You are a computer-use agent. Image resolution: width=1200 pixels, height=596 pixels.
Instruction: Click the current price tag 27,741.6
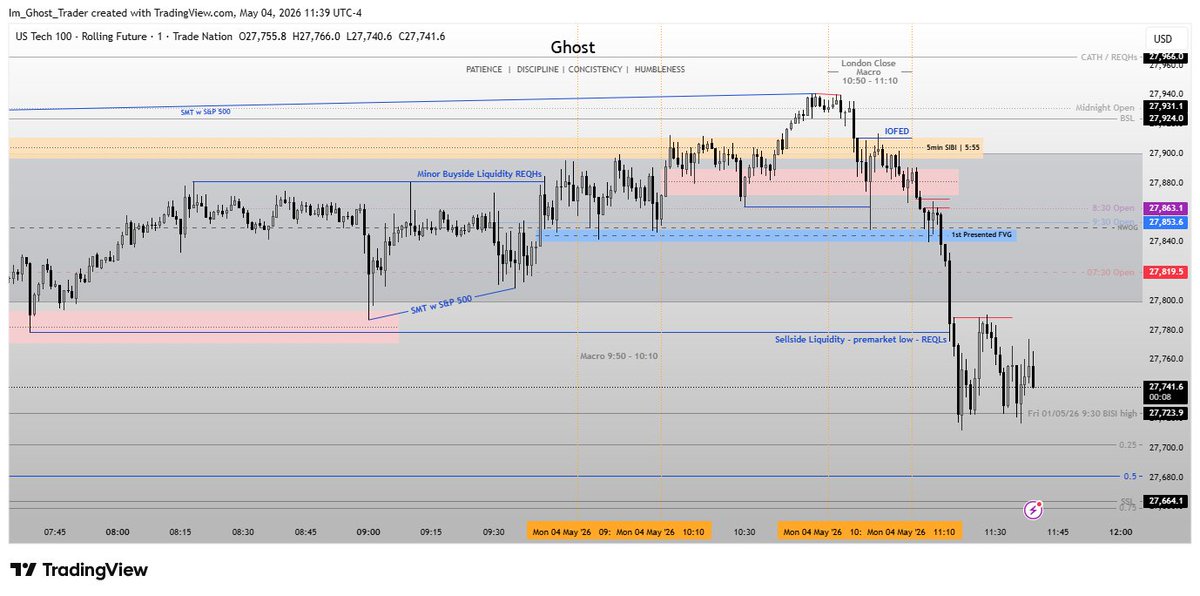tap(1166, 391)
